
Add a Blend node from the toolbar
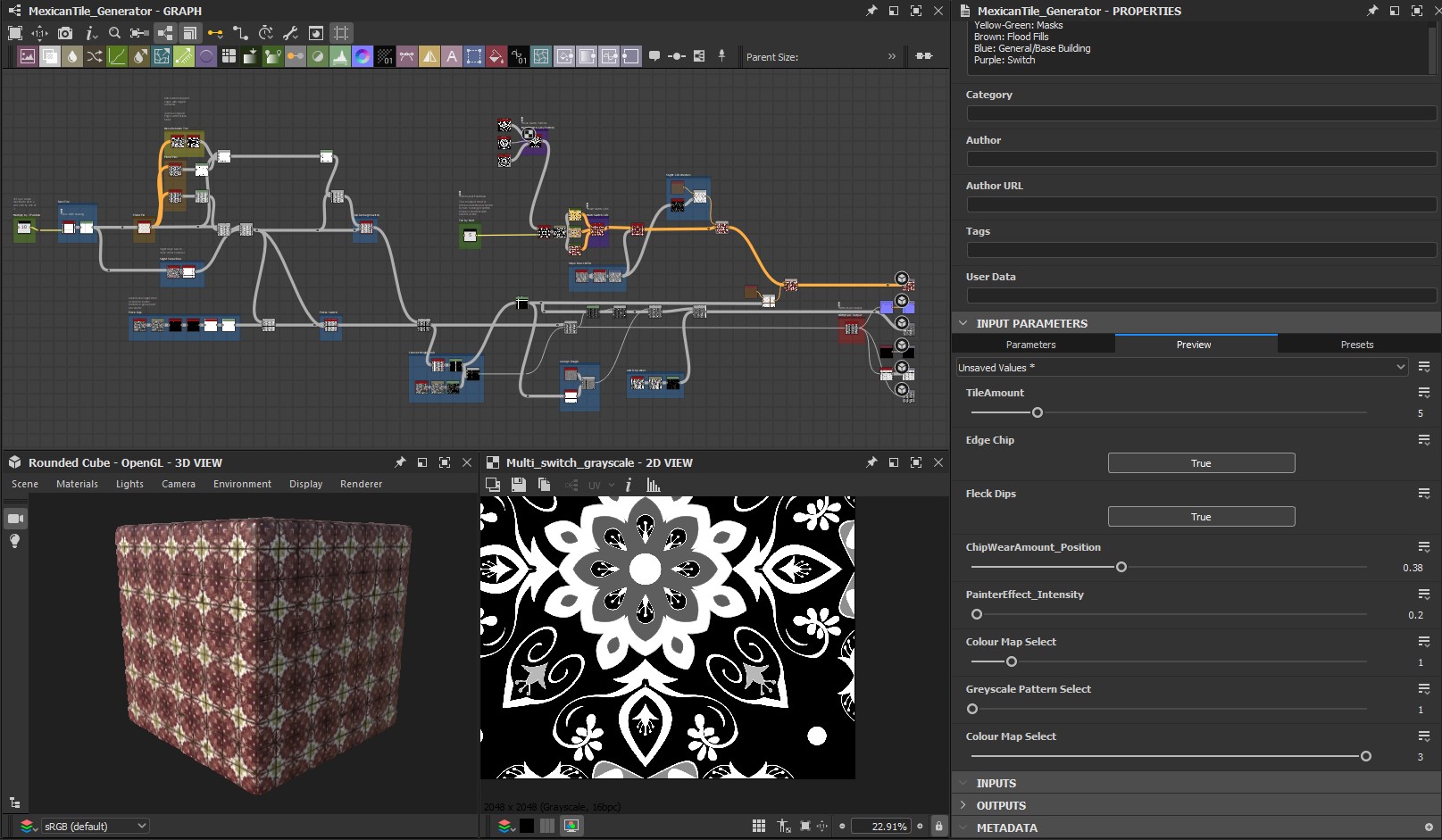coord(50,56)
